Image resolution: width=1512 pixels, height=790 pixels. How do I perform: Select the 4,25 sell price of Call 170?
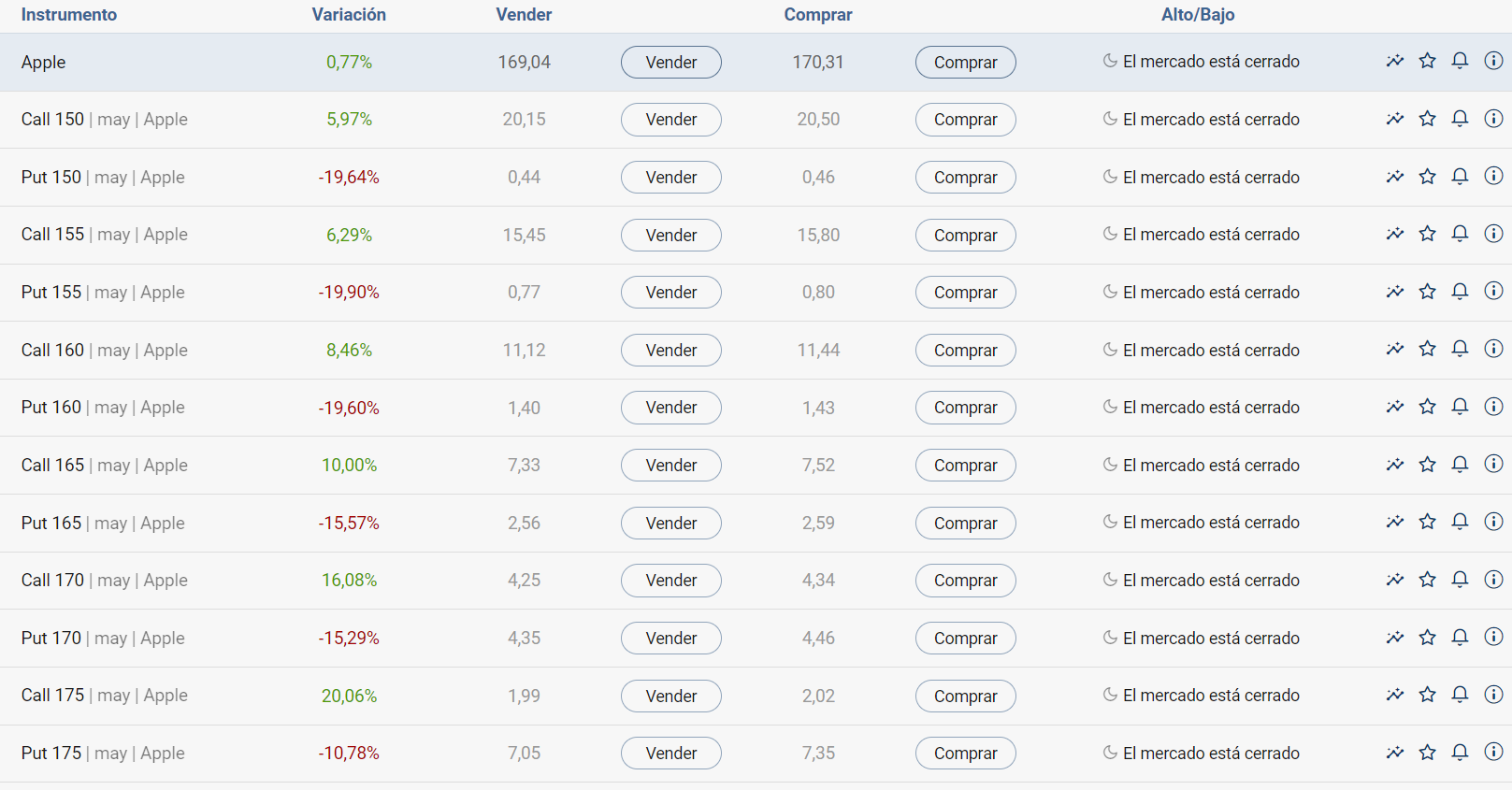[524, 581]
